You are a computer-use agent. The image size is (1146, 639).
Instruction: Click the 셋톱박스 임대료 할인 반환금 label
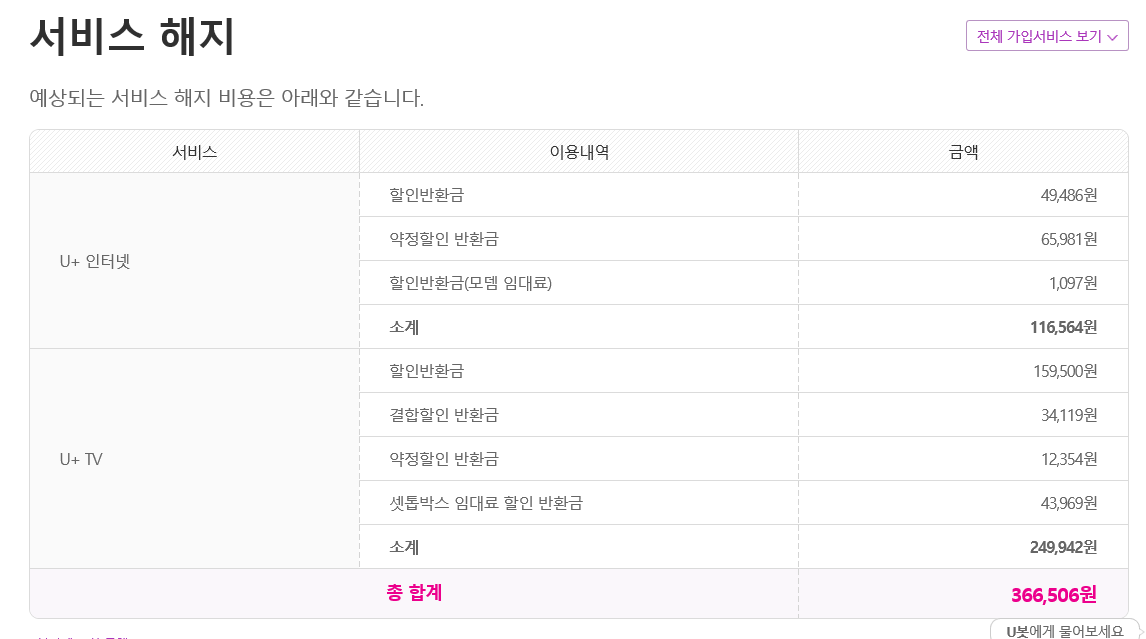coord(486,503)
